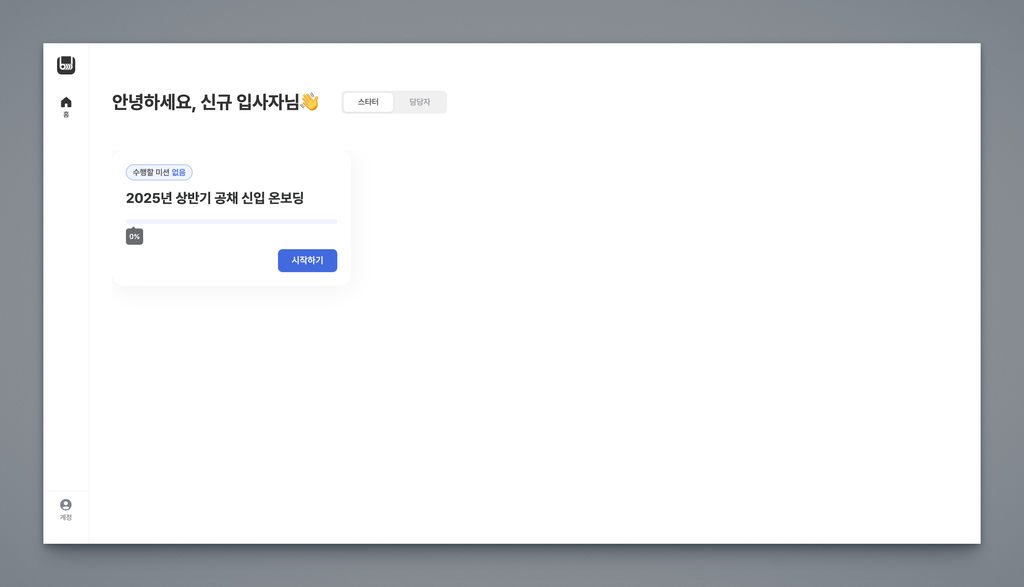1024x587 pixels.
Task: Click the 2025년 상반기 공채 신입 온보딩 title
Action: coord(215,198)
